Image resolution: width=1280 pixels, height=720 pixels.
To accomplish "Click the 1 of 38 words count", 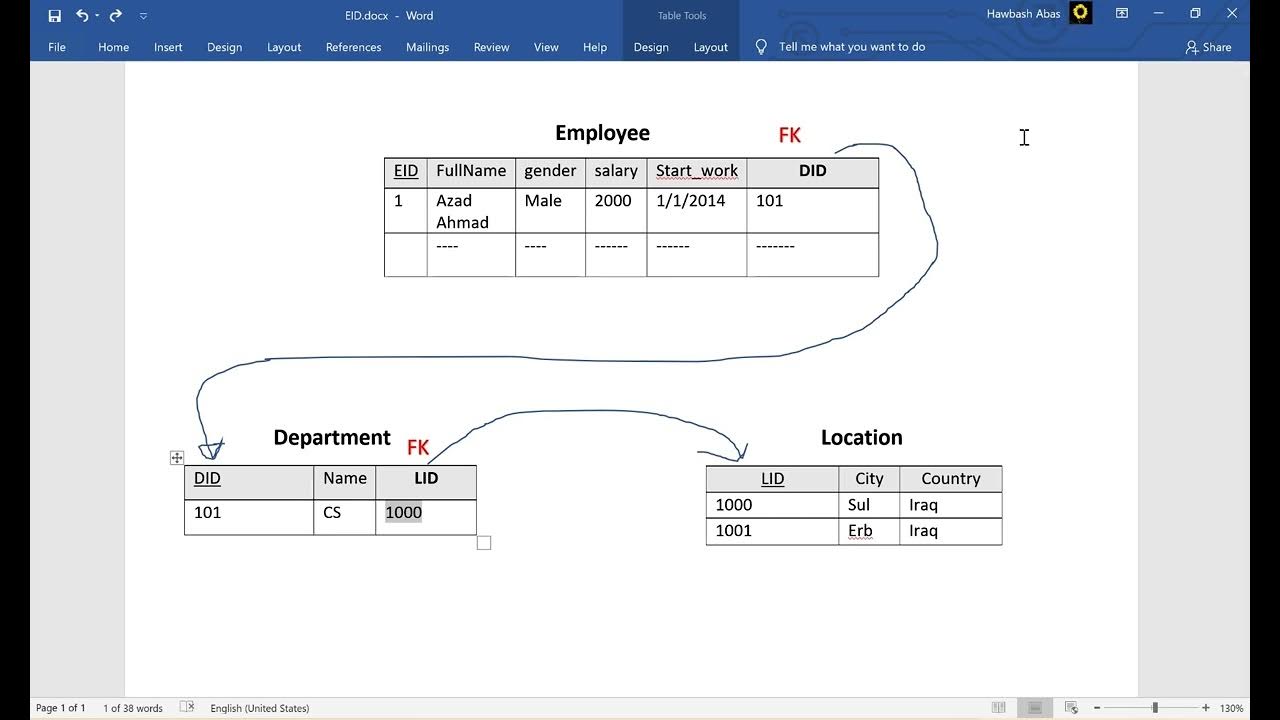I will point(133,708).
